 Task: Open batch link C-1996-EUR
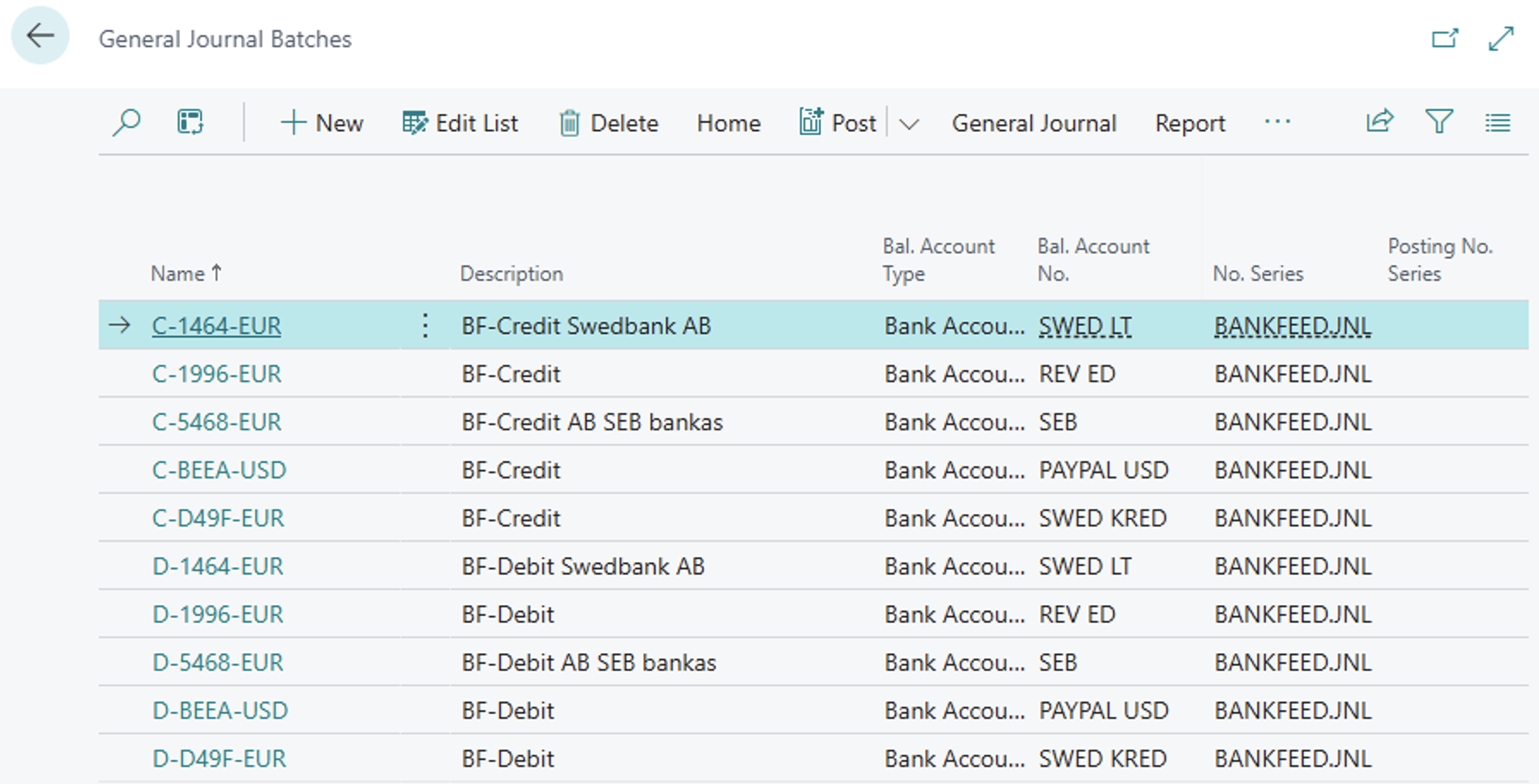click(217, 374)
